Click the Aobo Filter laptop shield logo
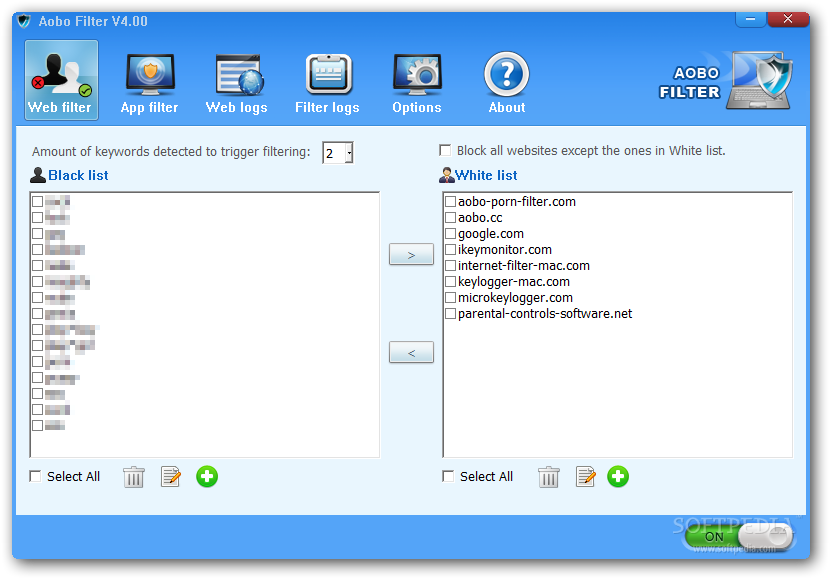The height and width of the screenshot is (579, 830). [760, 80]
